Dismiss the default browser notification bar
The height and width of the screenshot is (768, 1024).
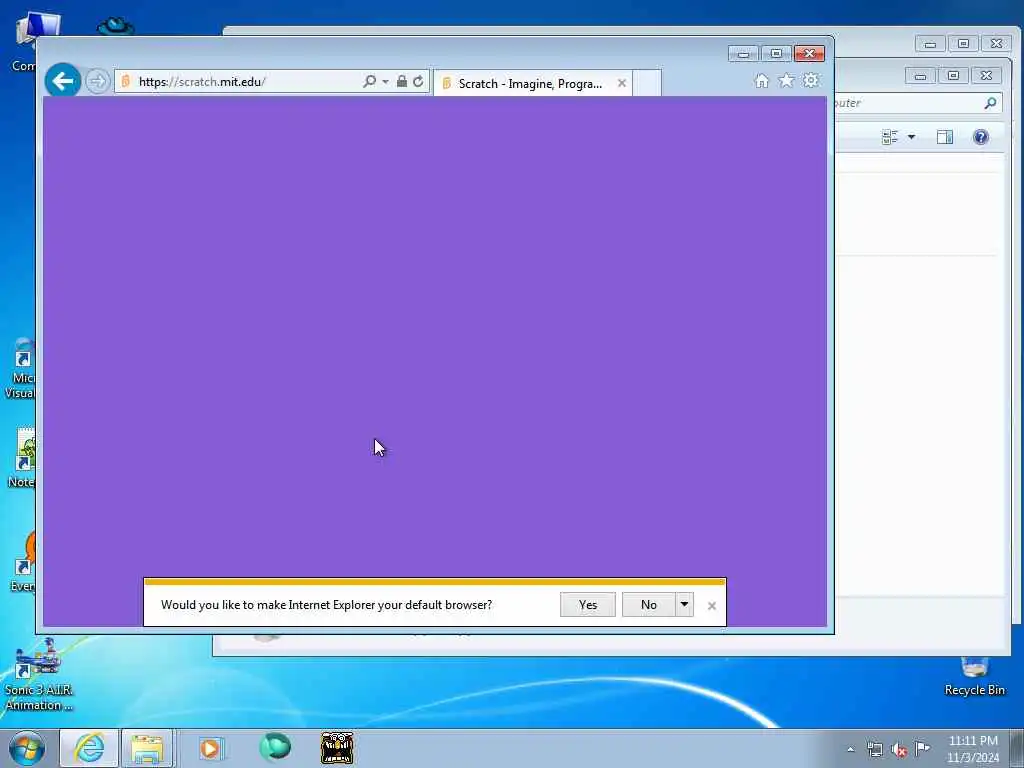point(712,606)
